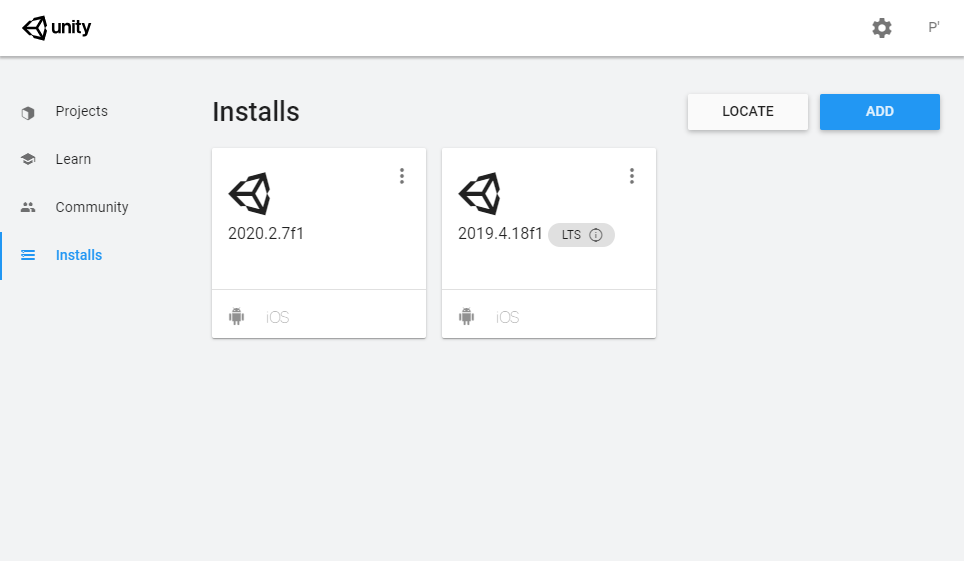
Task: Open the three-dot menu for 2020.2.7f1
Action: click(402, 176)
